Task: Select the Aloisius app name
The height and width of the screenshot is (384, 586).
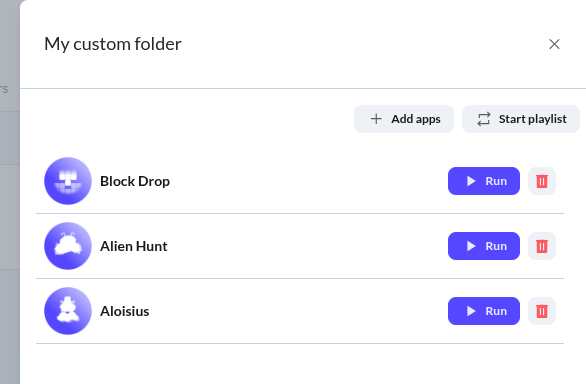Action: 125,311
